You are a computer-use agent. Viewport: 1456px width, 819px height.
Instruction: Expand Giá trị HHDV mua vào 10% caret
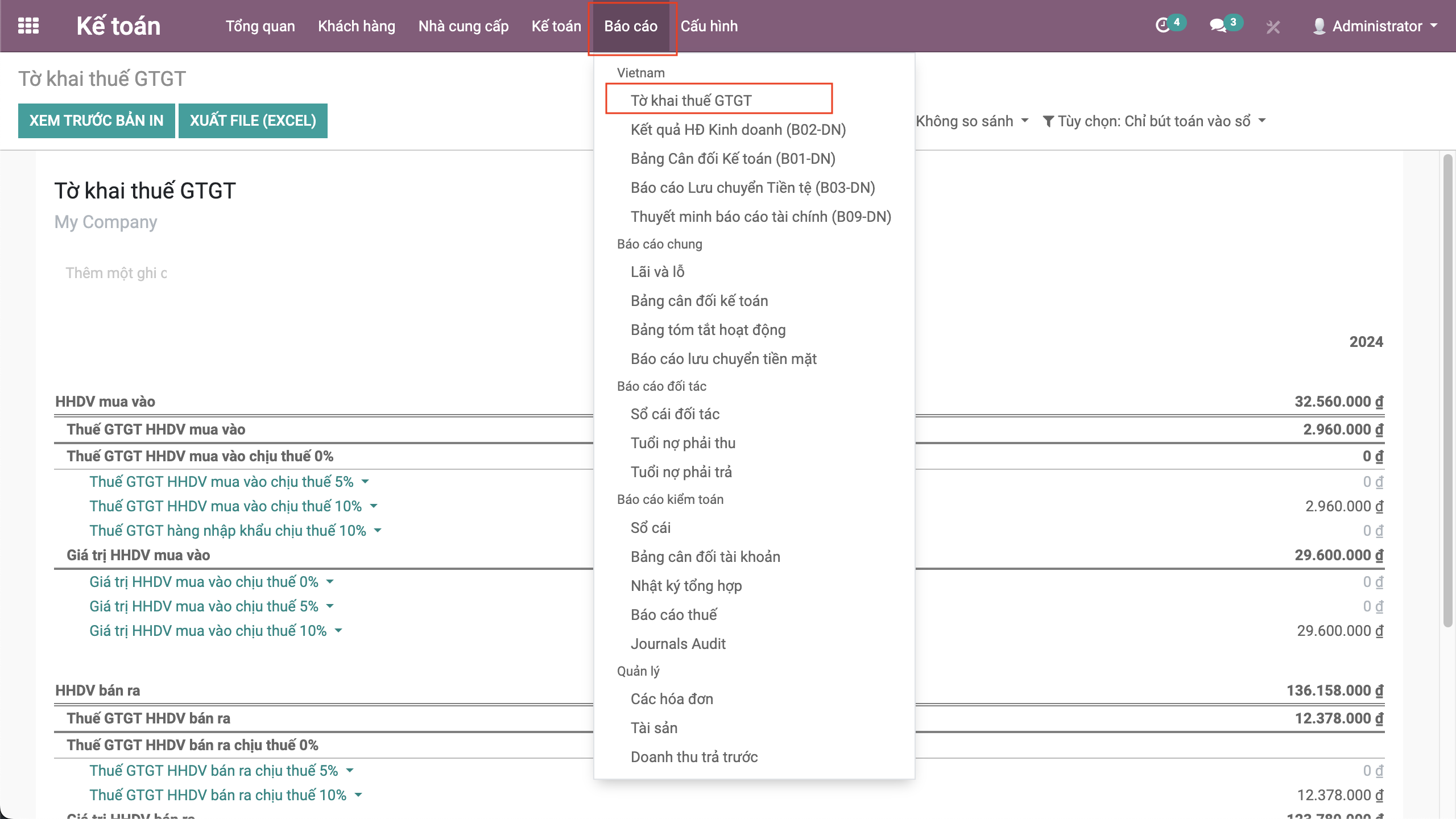338,631
